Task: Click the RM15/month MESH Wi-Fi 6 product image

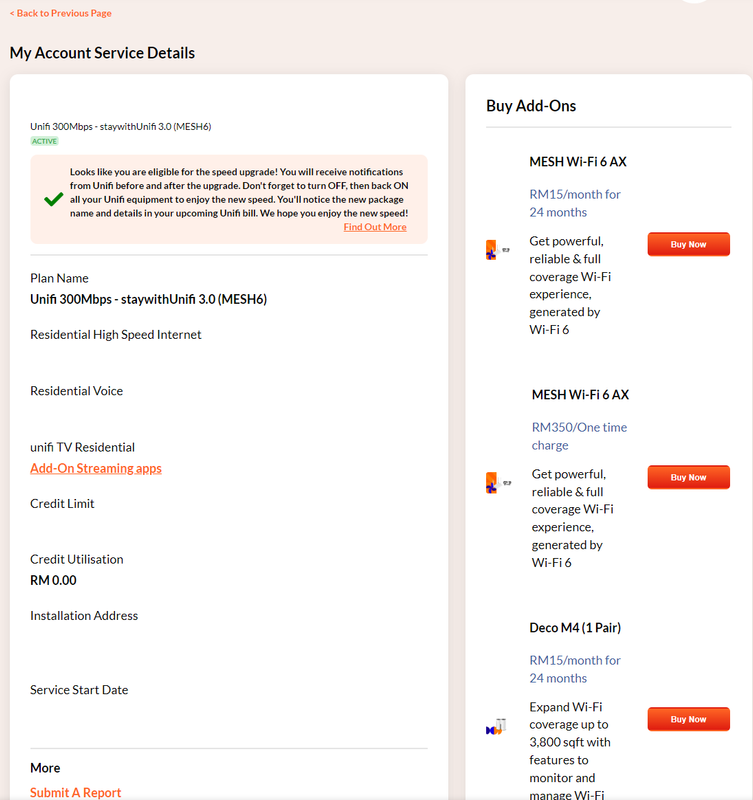Action: 497,250
